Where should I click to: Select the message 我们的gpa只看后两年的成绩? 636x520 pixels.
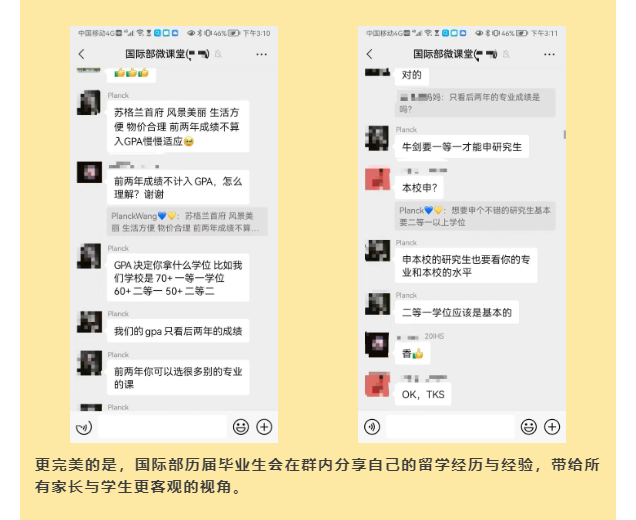tap(178, 331)
